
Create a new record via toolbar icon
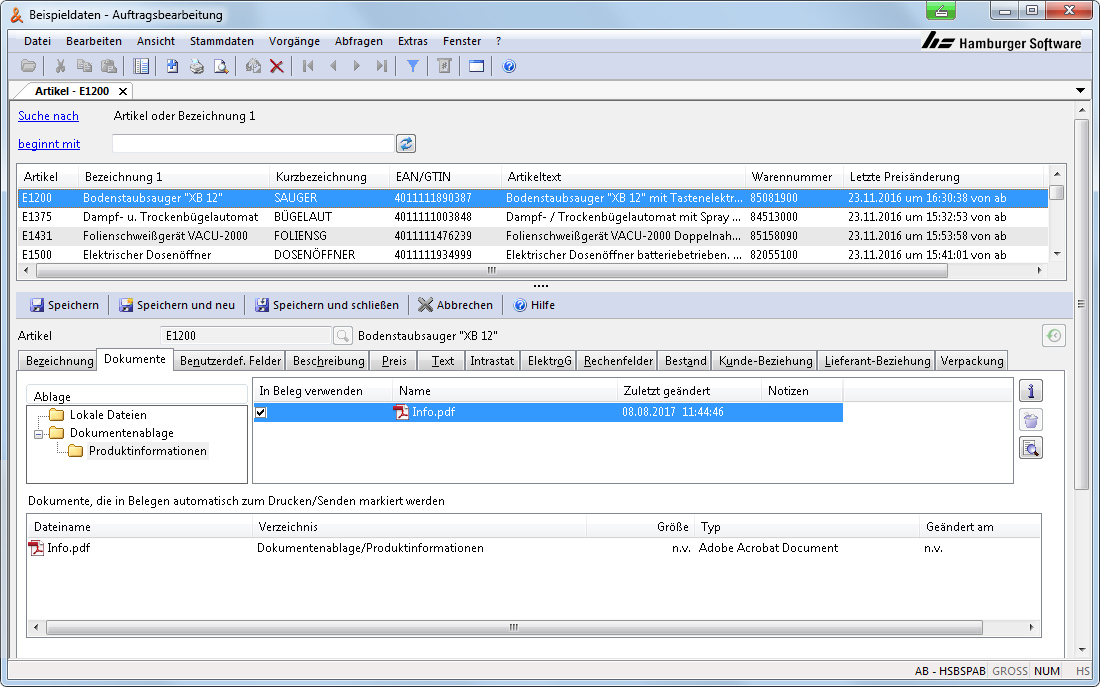point(173,67)
